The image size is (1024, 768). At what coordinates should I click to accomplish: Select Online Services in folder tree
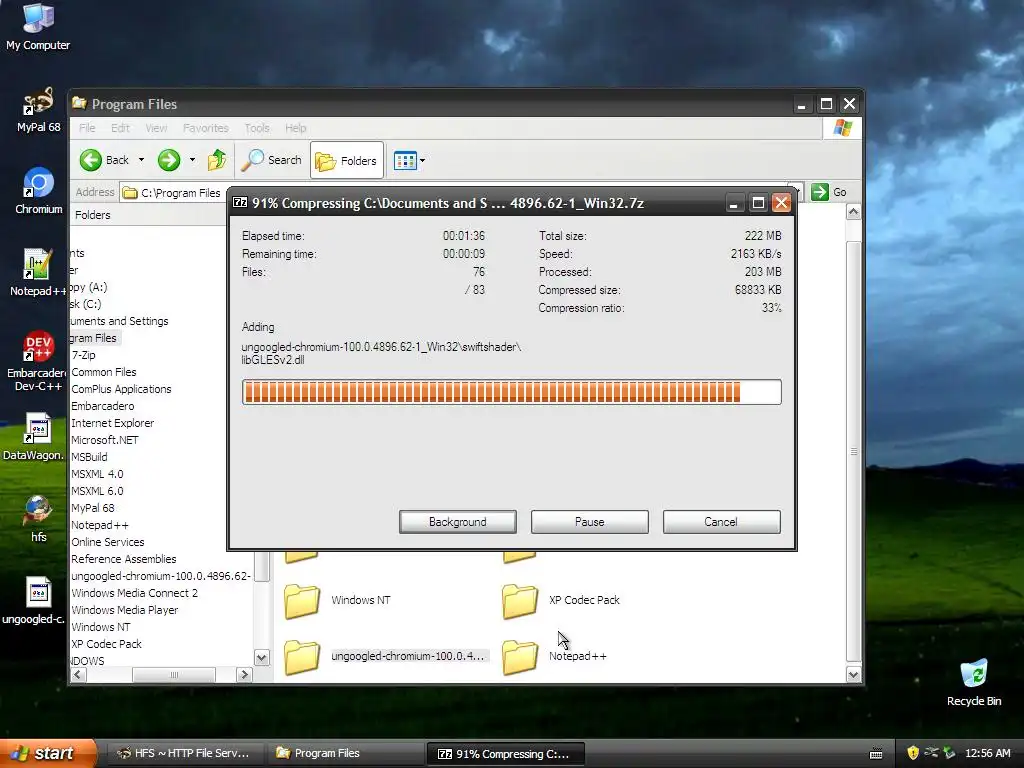(x=108, y=541)
